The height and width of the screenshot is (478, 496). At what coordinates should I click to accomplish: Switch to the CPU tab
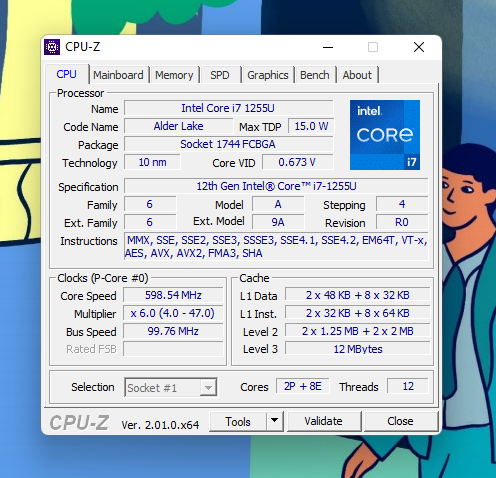[66, 74]
